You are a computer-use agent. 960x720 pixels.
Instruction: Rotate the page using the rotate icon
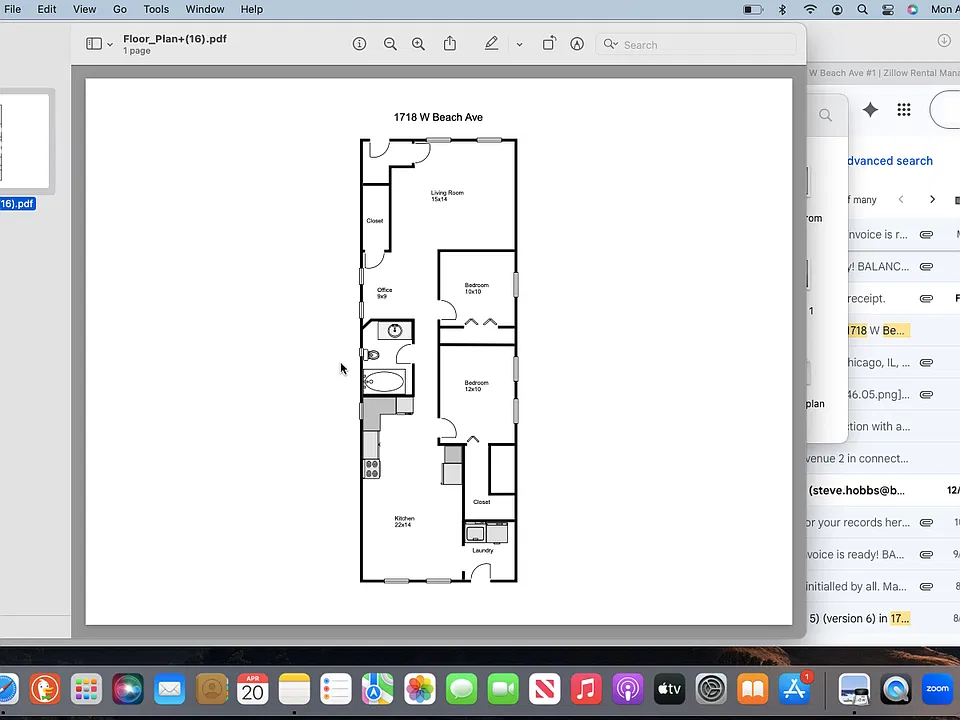549,43
